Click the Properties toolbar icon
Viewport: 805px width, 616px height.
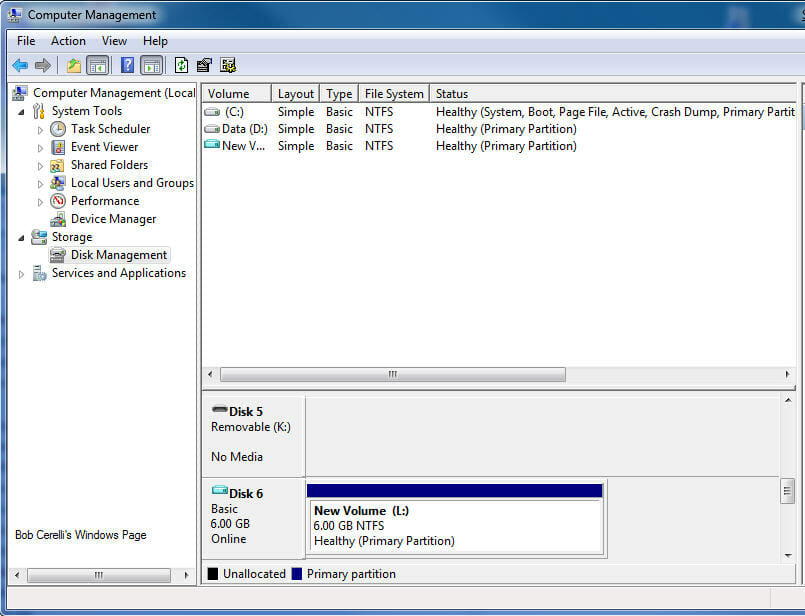205,66
